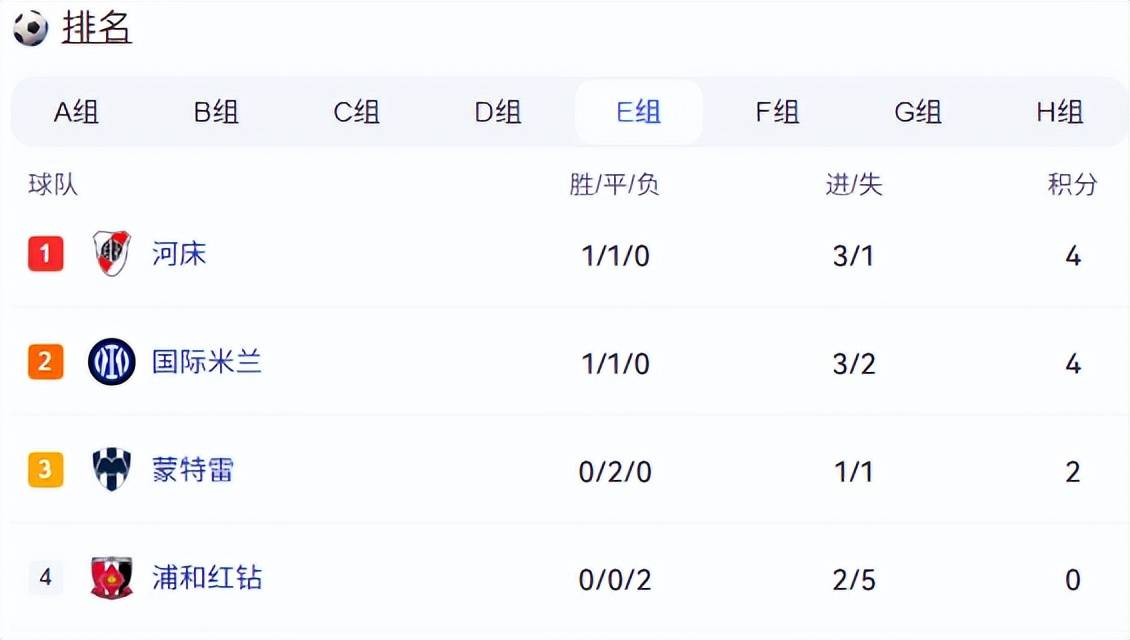Open the 蒙特雷 team name link
Image resolution: width=1130 pixels, height=640 pixels.
point(194,470)
